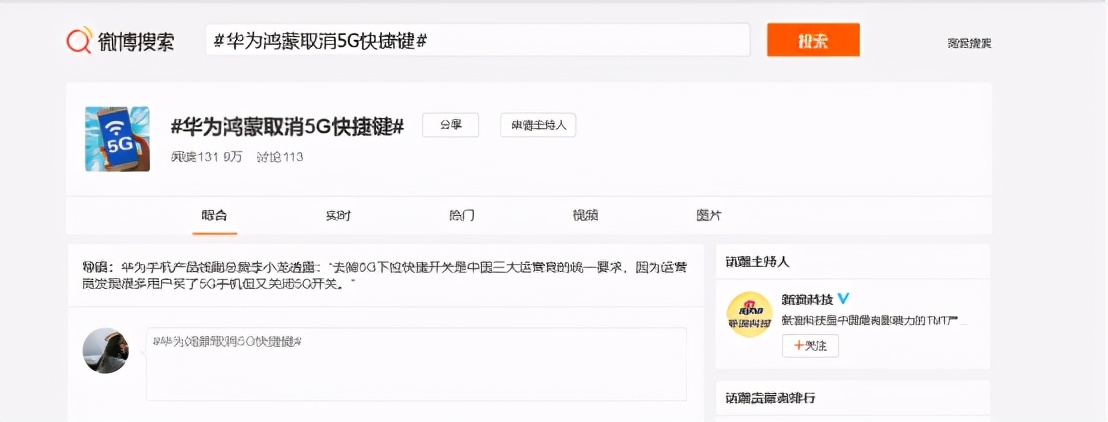This screenshot has width=1108, height=422.
Task: Click the topic host panel heading
Action: tap(758, 262)
